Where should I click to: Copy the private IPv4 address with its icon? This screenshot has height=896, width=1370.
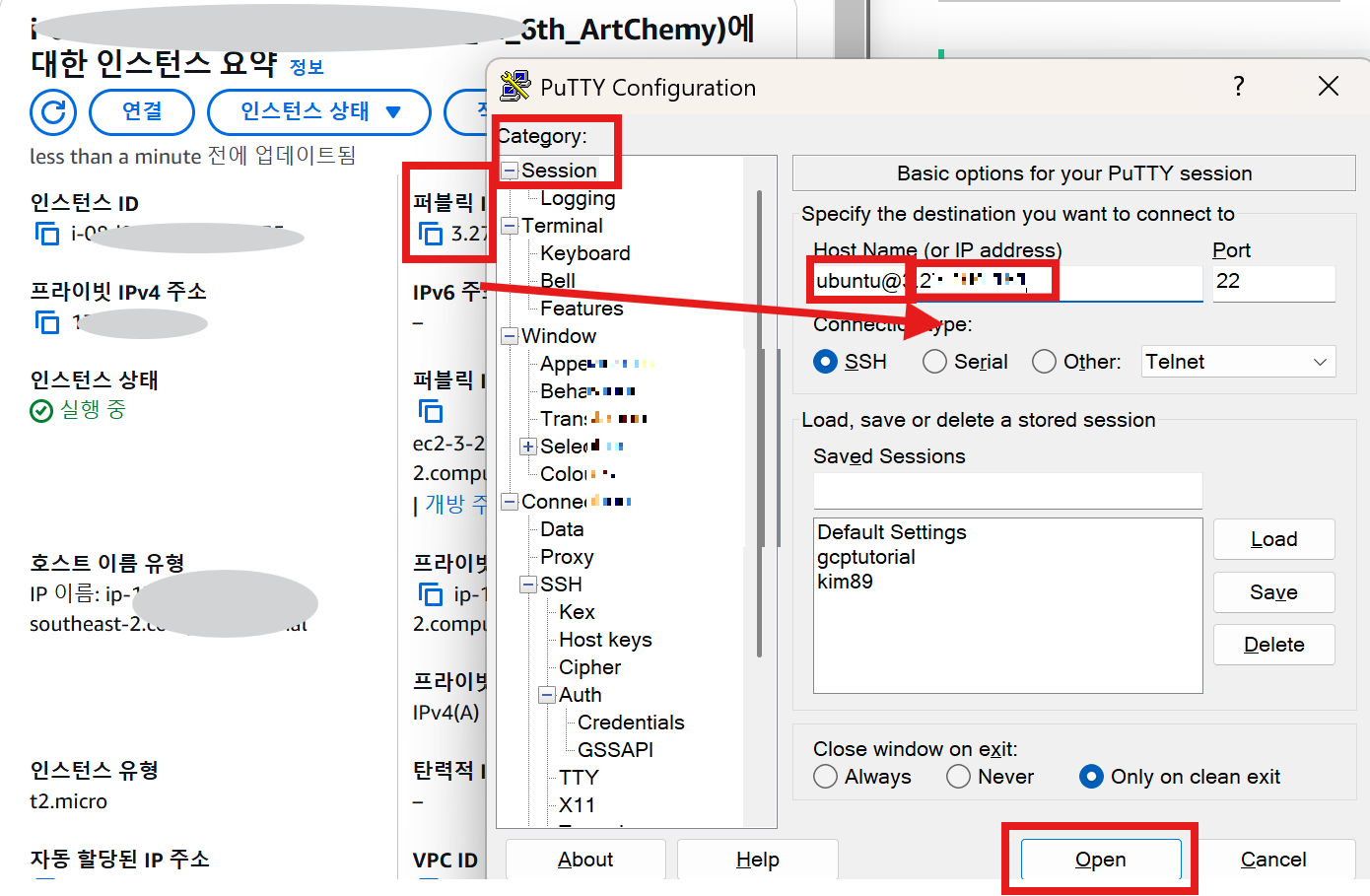47,322
